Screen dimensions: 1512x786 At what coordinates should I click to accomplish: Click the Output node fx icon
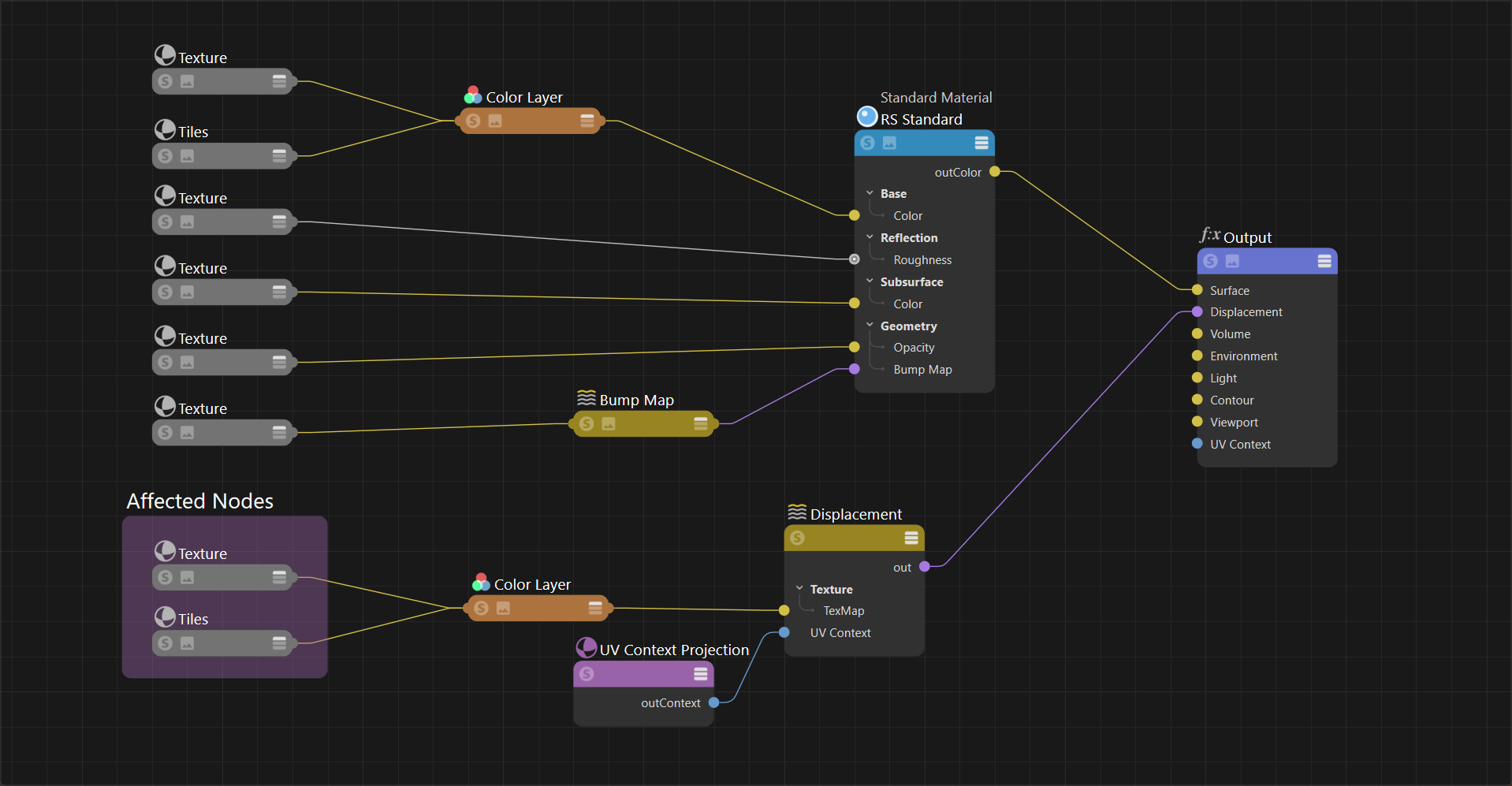(x=1210, y=235)
